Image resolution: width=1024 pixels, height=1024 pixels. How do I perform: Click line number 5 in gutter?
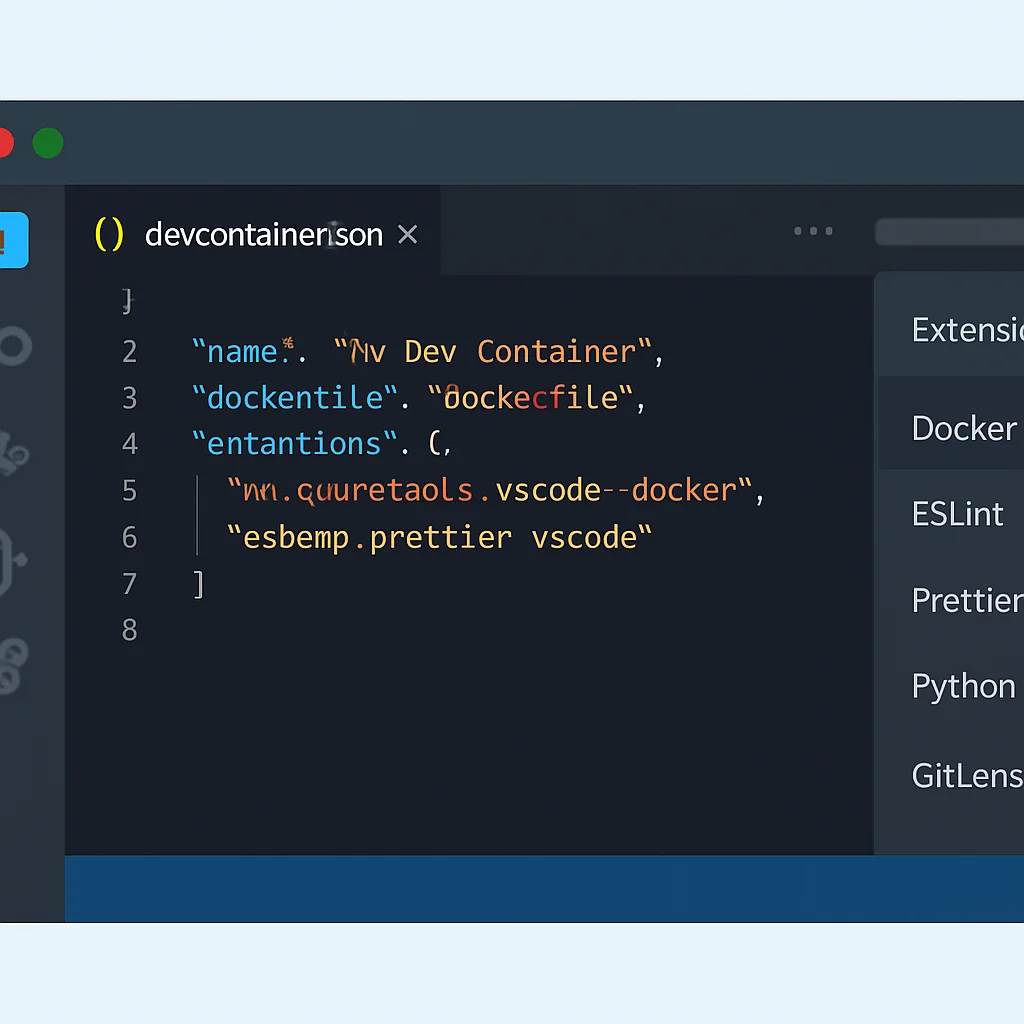point(130,490)
